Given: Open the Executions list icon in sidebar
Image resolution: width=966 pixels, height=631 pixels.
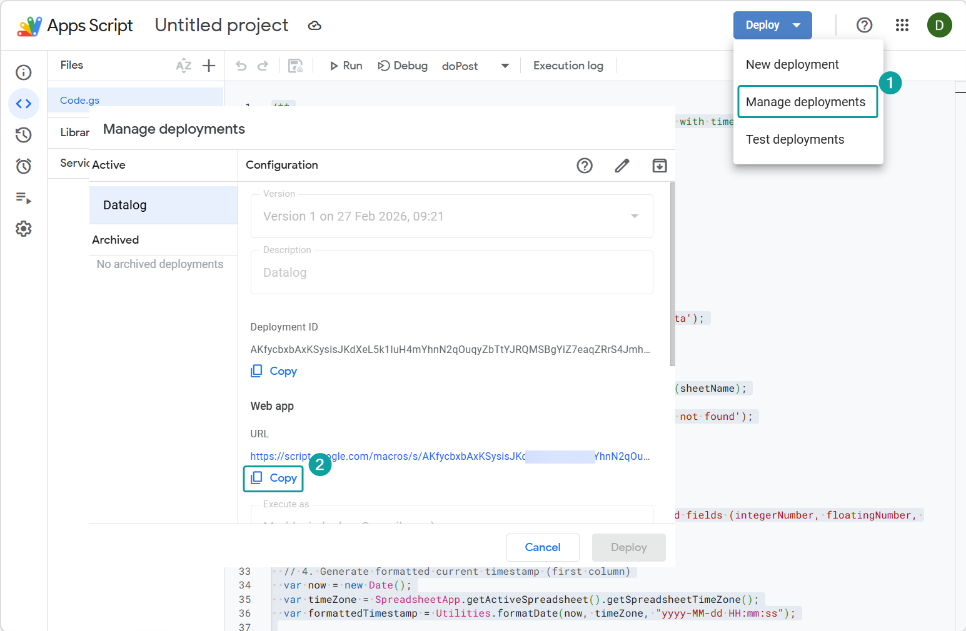Looking at the screenshot, I should click(23, 197).
